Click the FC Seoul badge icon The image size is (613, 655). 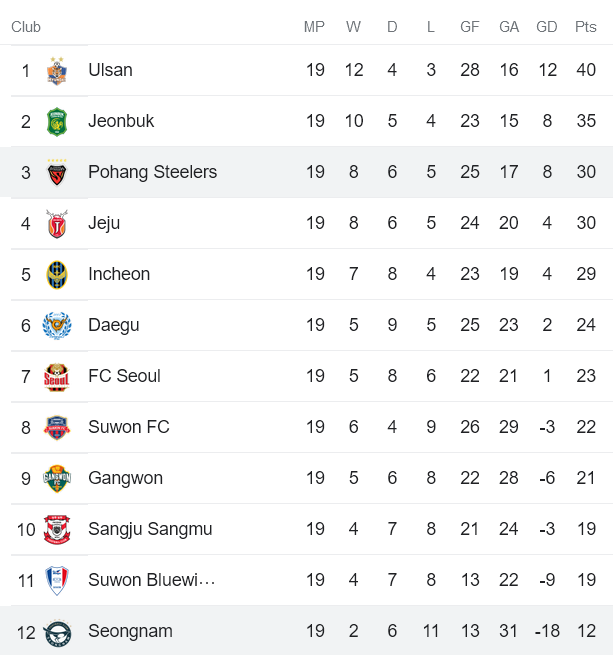click(x=57, y=377)
